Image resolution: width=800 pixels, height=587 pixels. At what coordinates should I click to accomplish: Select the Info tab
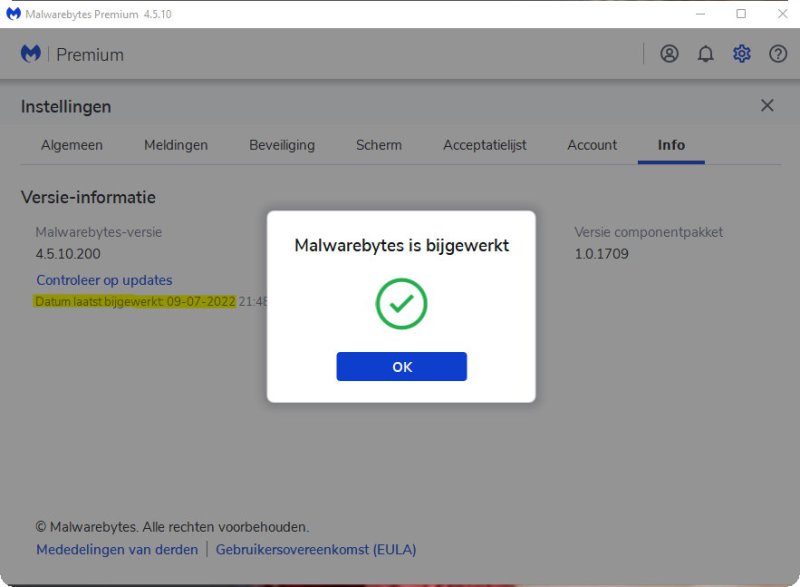(x=671, y=145)
